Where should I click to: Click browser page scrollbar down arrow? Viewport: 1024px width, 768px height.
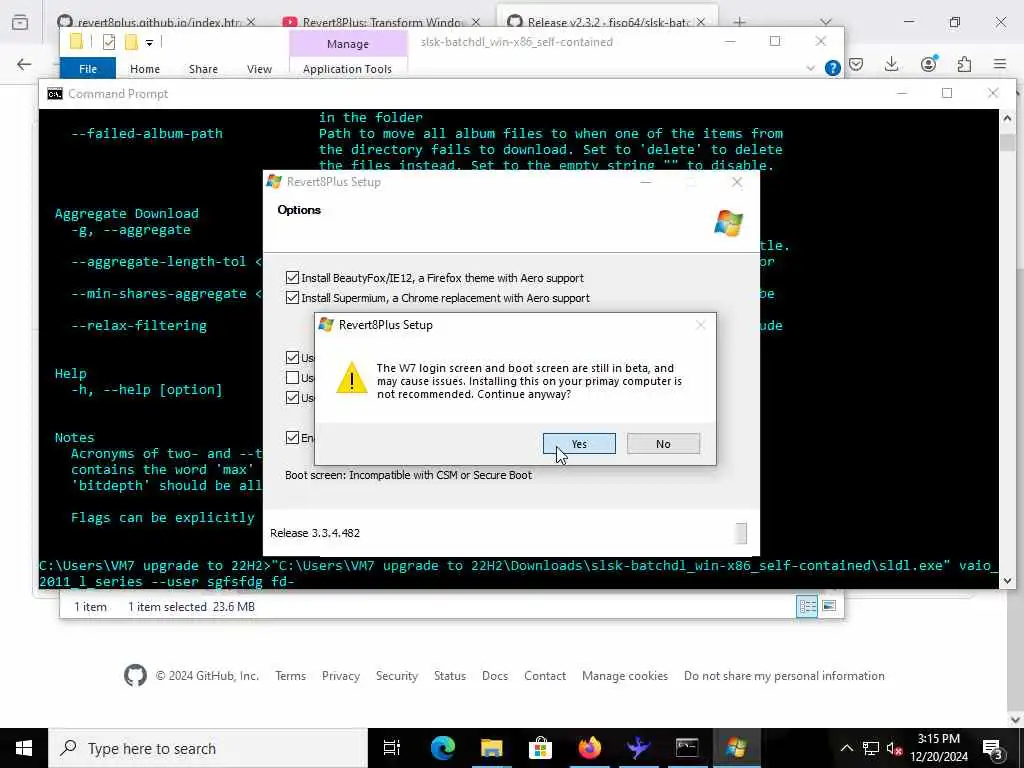pos(1016,719)
